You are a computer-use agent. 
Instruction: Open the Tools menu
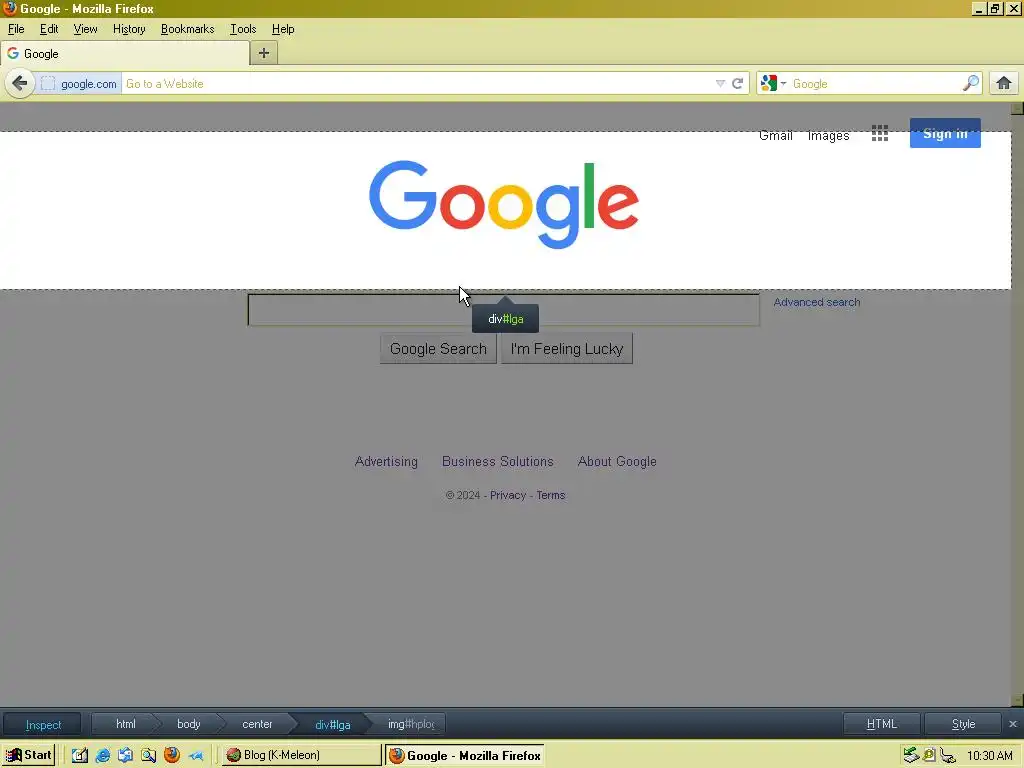(243, 29)
